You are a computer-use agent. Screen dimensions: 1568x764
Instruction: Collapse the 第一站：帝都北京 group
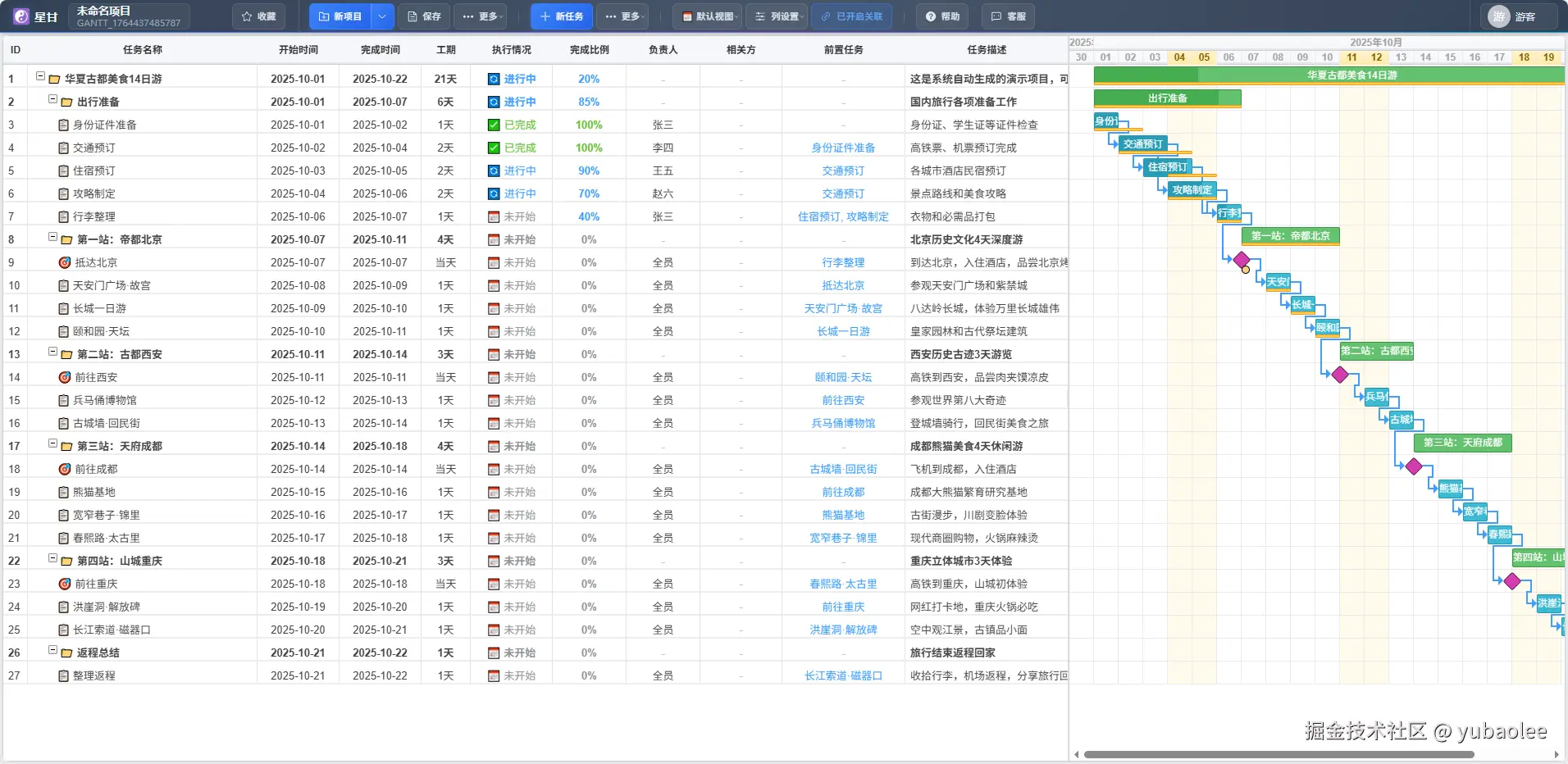[52, 236]
